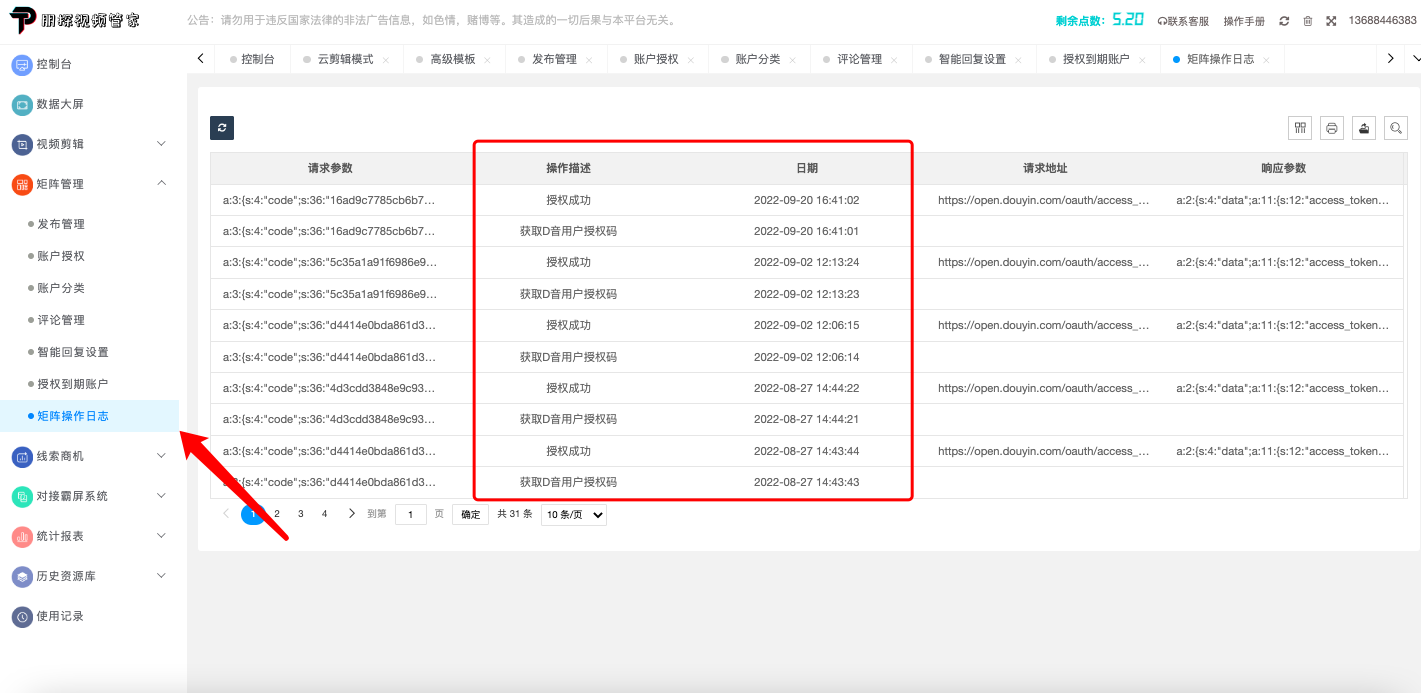The width and height of the screenshot is (1421, 693).
Task: Switch to the 高级模板 tab
Action: coord(453,59)
